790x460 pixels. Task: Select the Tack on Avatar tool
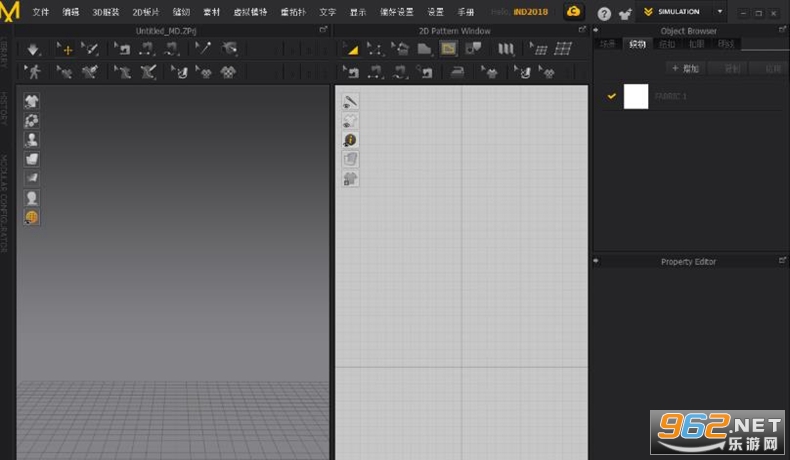tap(229, 49)
